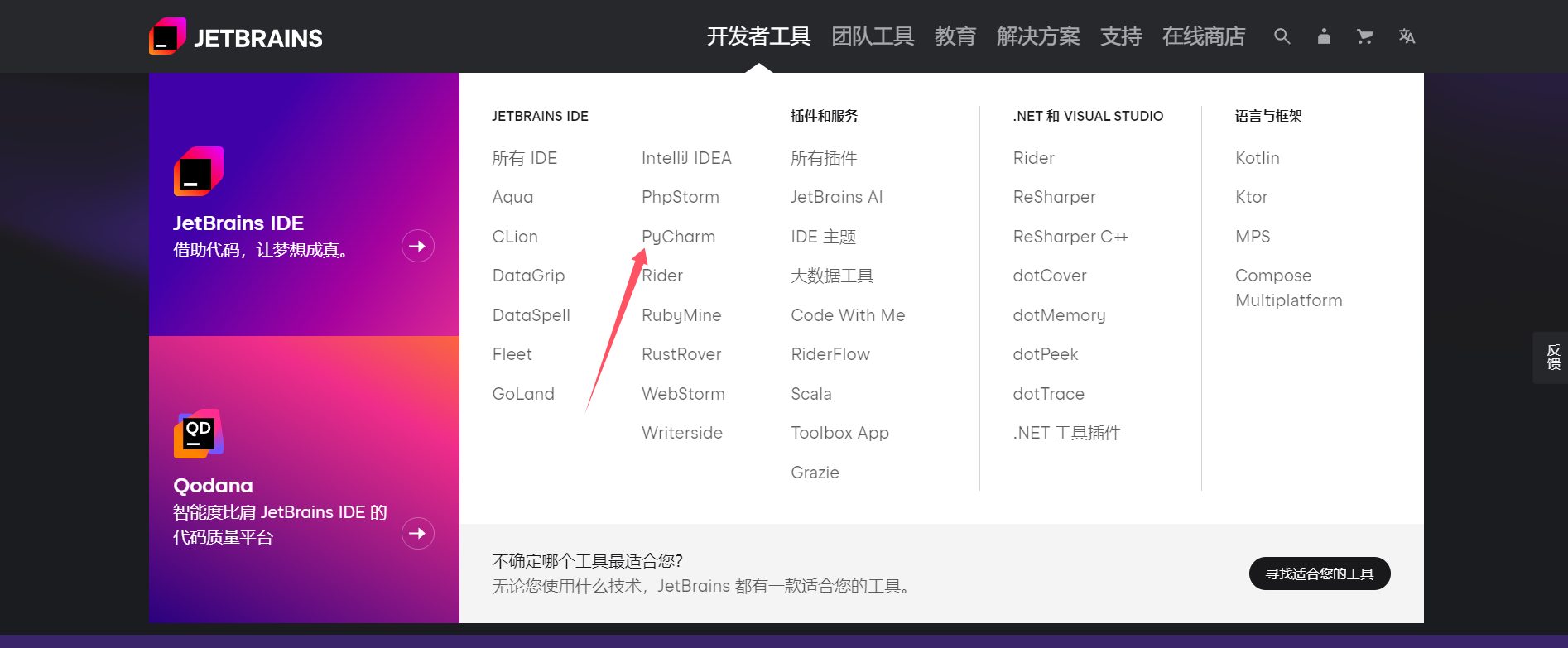Open RiderFlow link
The image size is (1568, 648).
[x=830, y=354]
